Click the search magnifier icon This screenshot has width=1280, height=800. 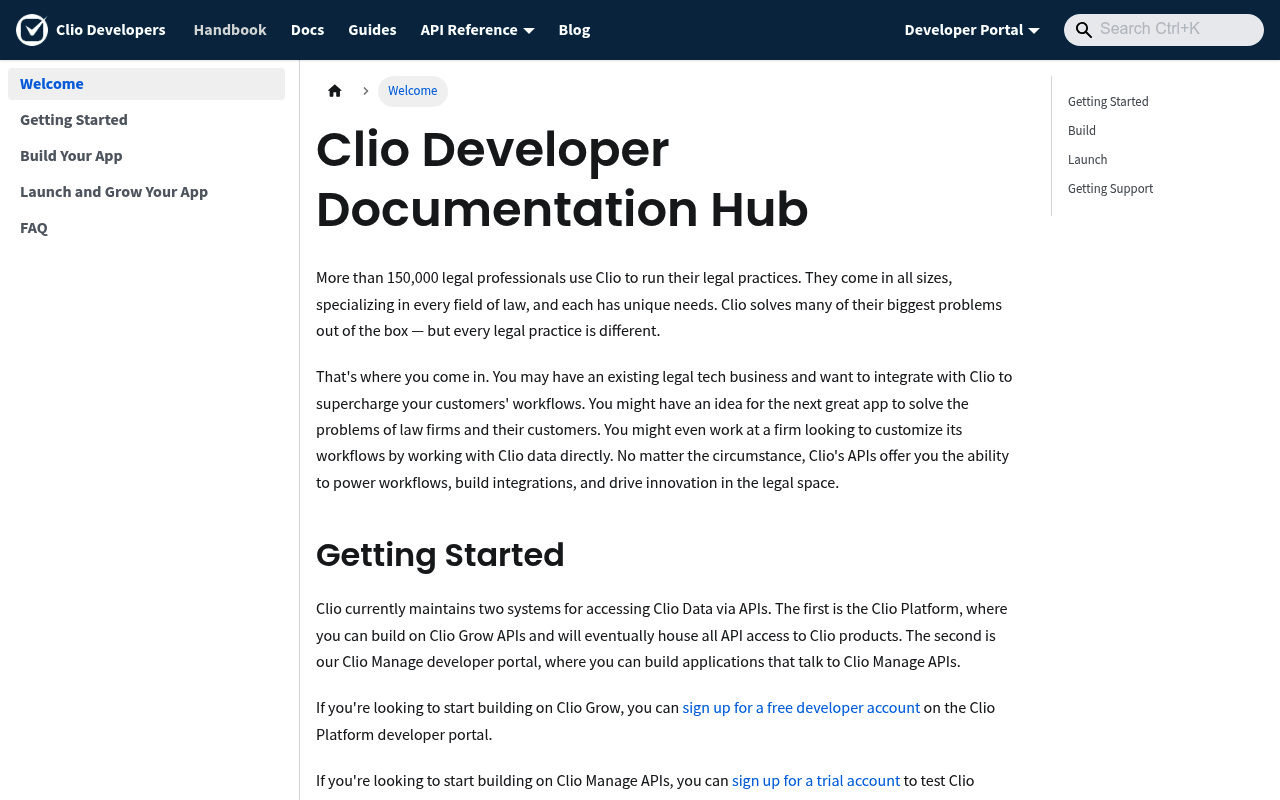1084,30
